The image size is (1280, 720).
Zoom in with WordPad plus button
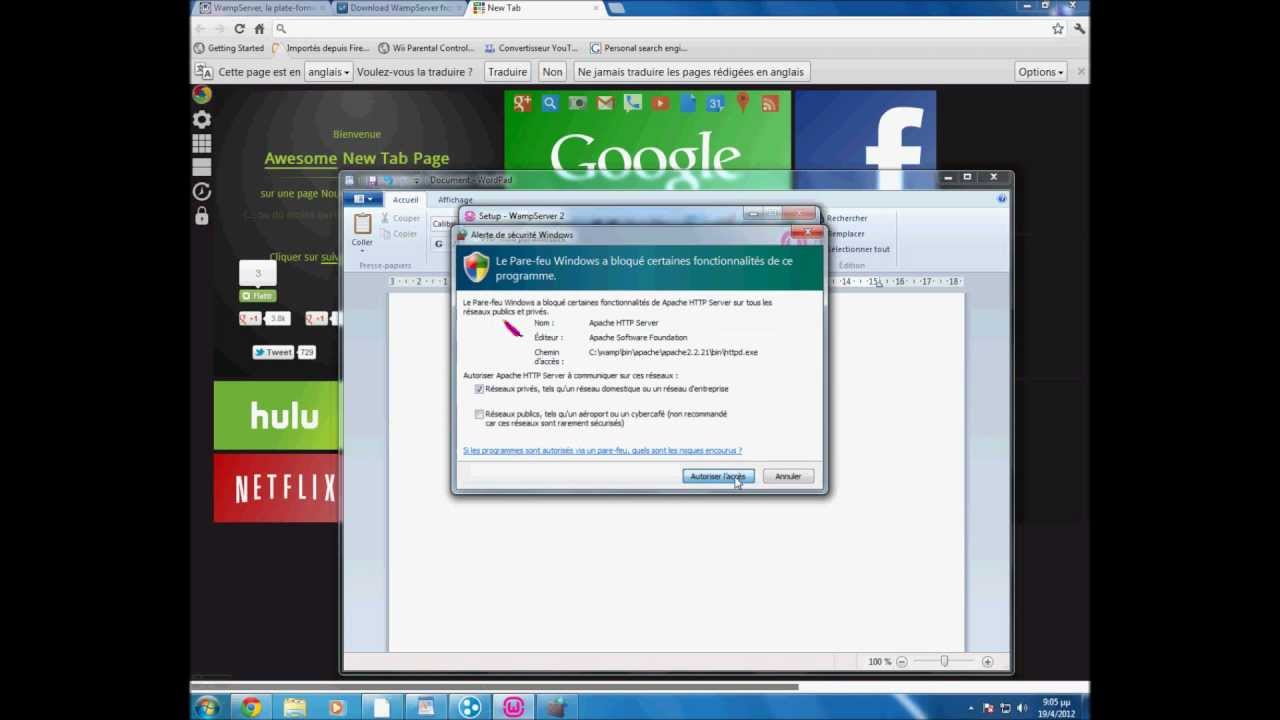pyautogui.click(x=987, y=662)
